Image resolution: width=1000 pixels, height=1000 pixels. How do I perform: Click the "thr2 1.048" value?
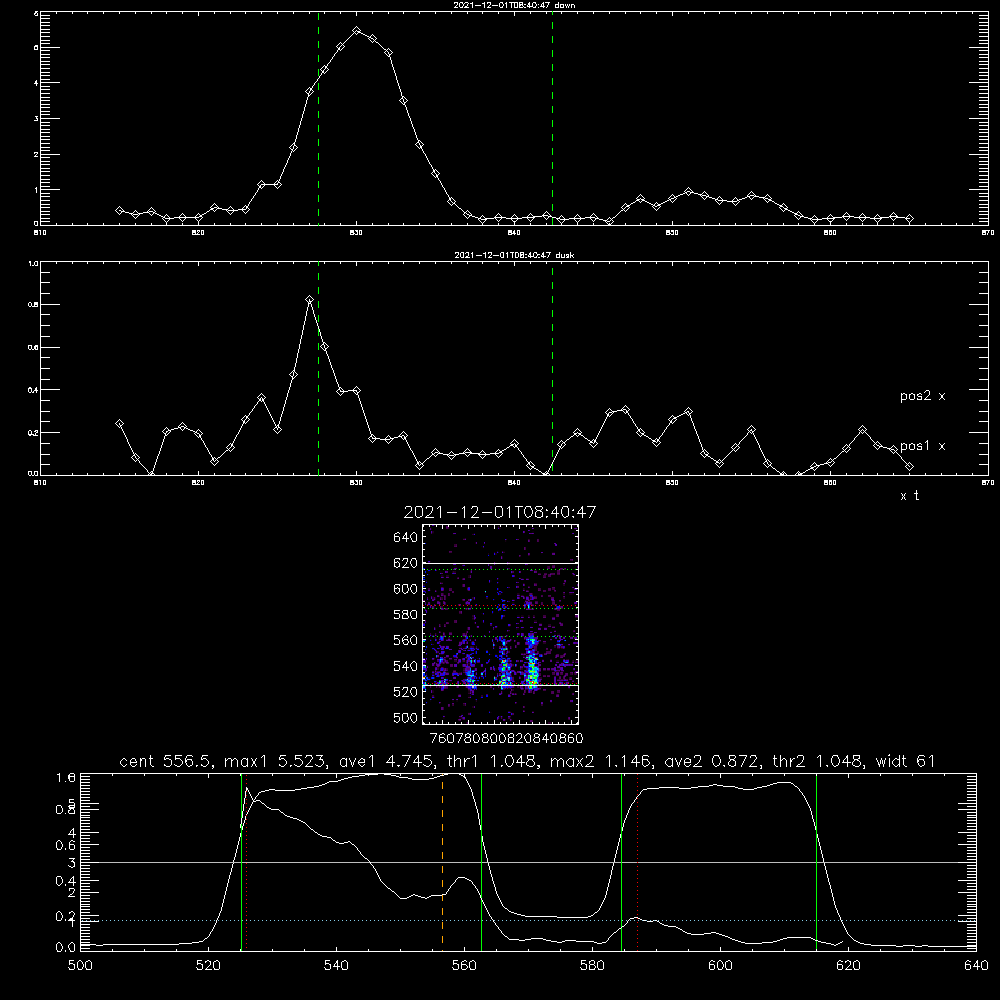(x=818, y=761)
